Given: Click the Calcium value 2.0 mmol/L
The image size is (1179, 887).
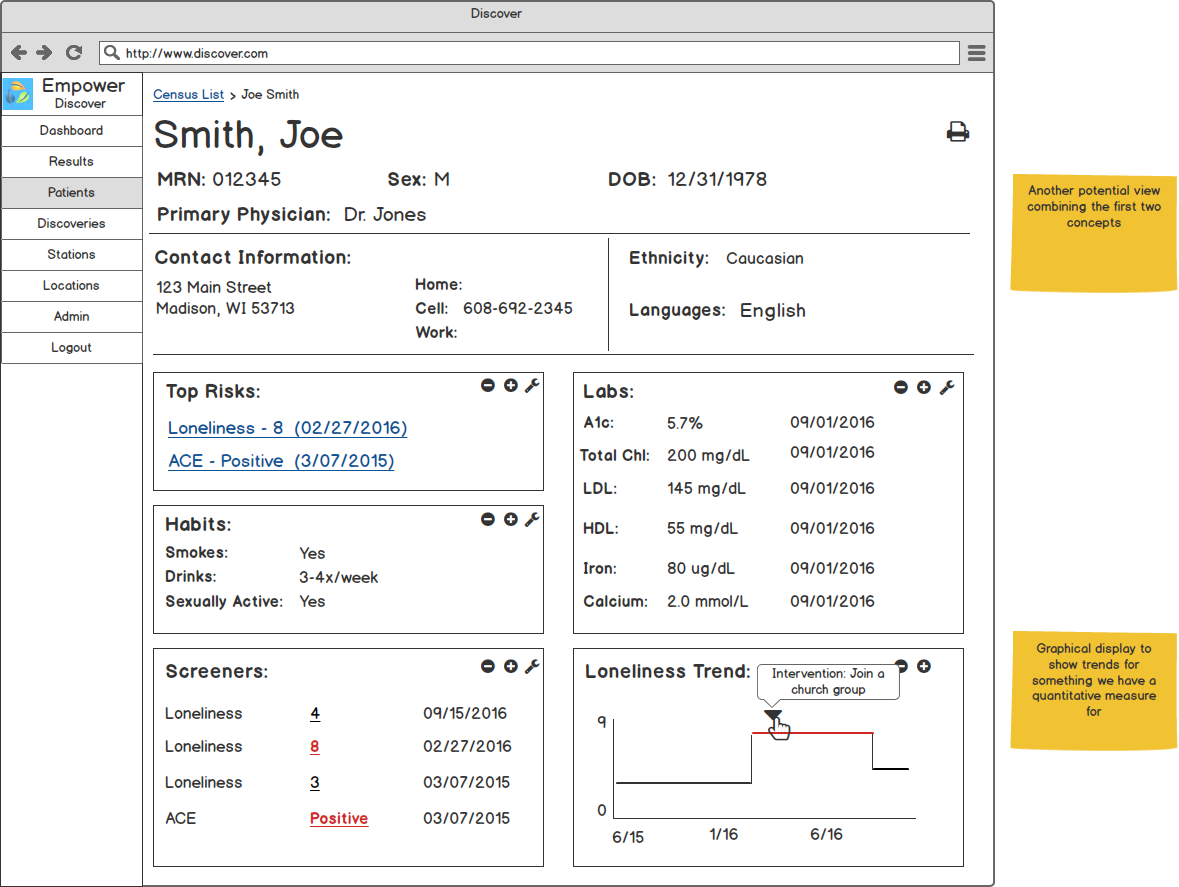Looking at the screenshot, I should point(707,601).
